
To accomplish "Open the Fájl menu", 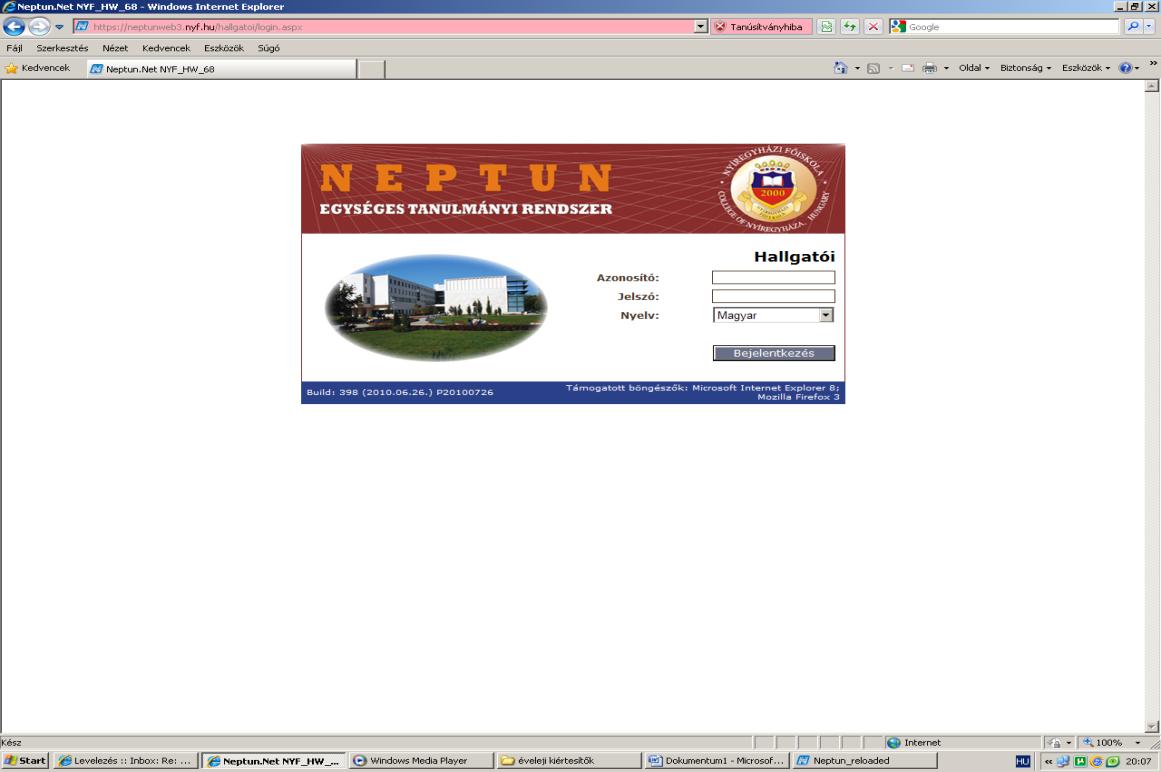I will point(14,48).
